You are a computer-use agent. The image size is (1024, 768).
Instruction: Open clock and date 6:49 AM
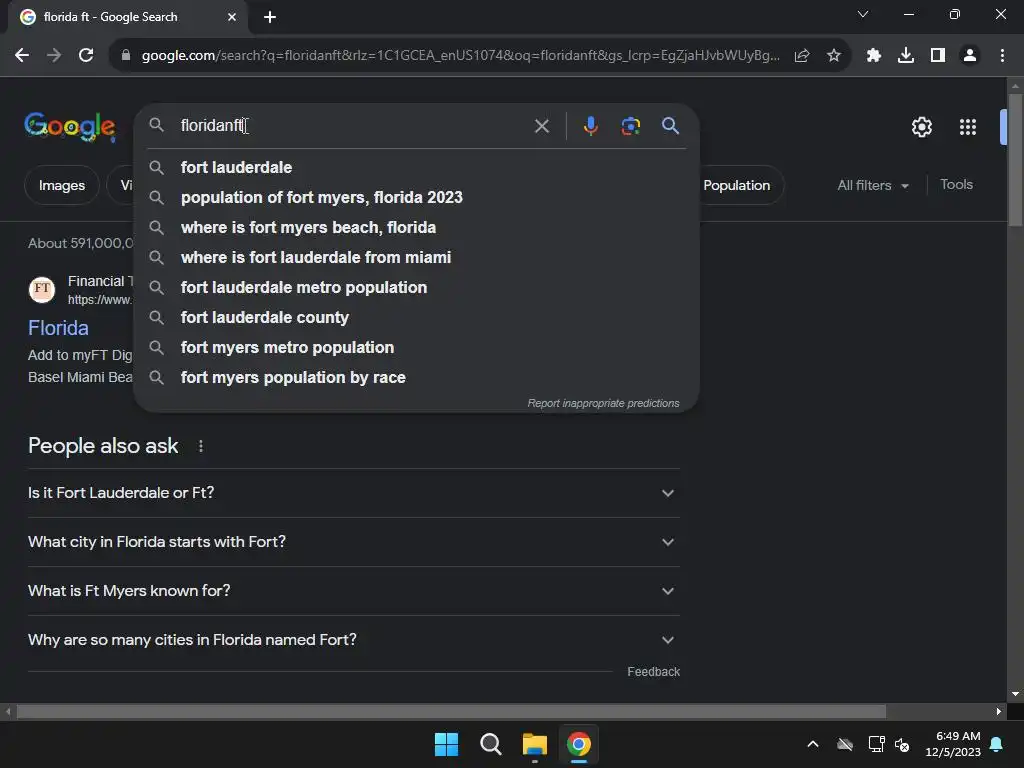952,744
